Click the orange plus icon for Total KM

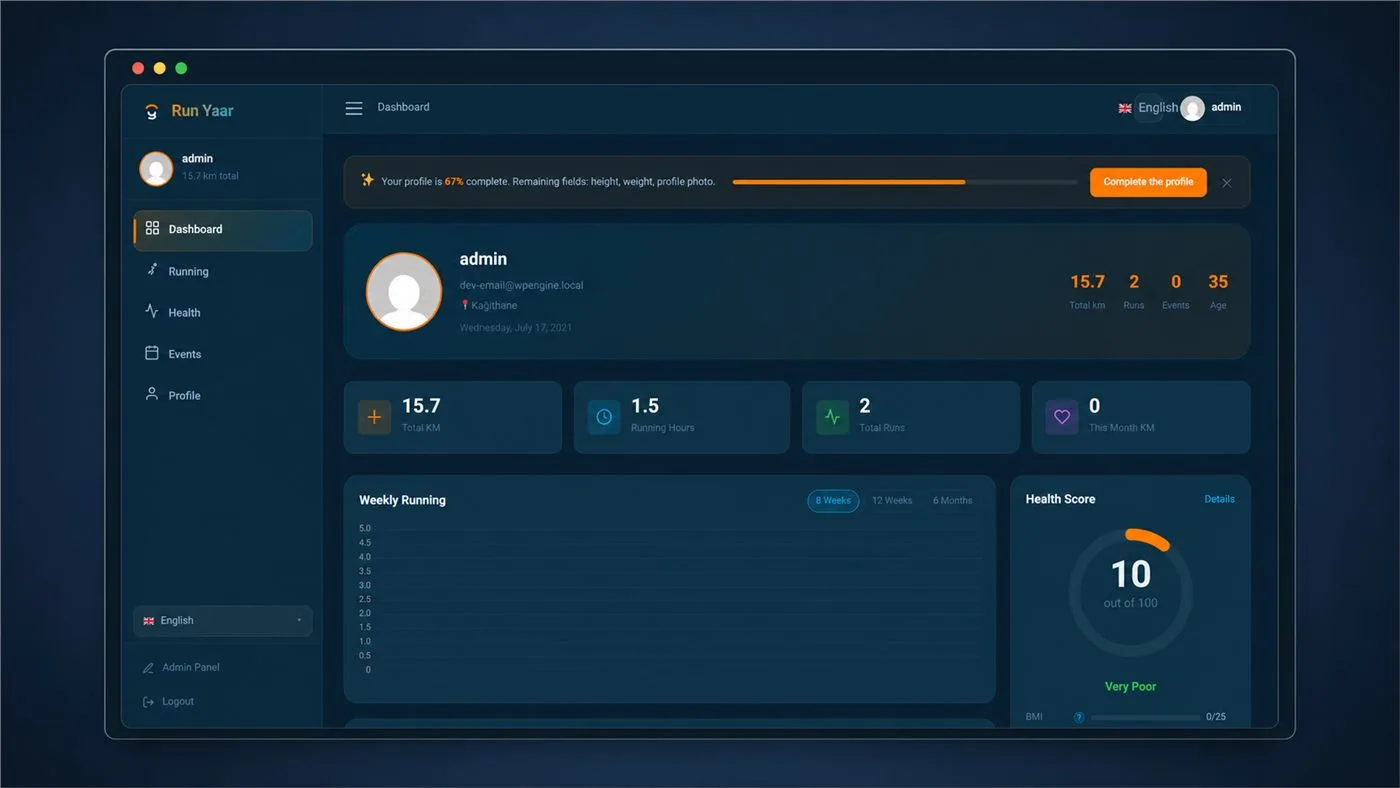(x=374, y=417)
